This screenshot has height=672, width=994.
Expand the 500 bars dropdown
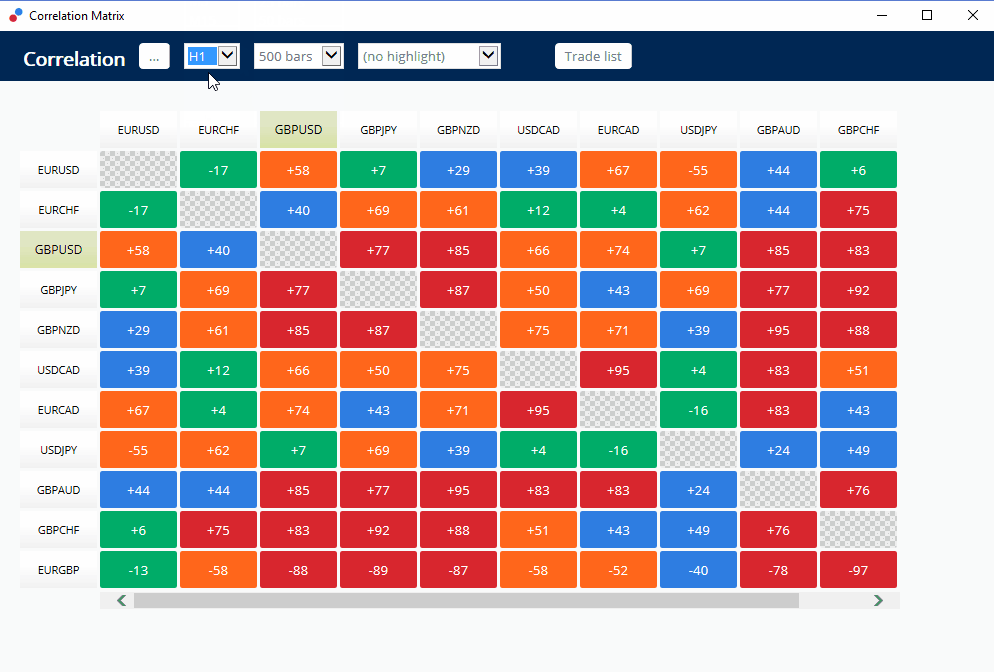click(x=332, y=56)
